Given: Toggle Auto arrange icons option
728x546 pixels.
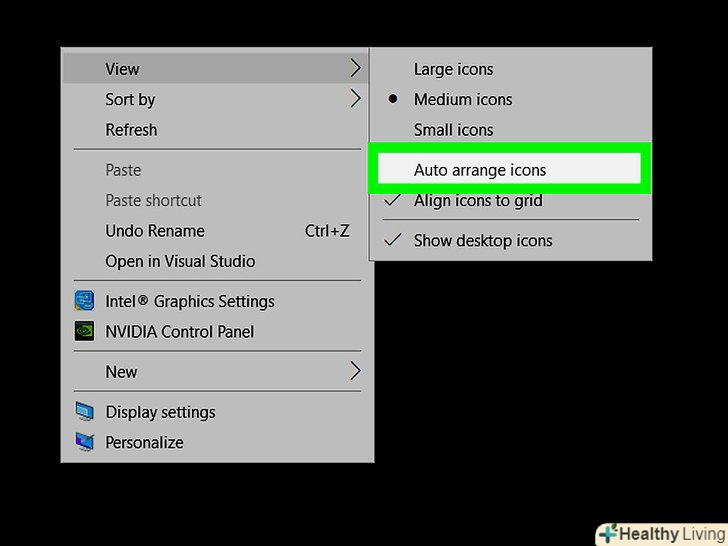Looking at the screenshot, I should [x=480, y=170].
